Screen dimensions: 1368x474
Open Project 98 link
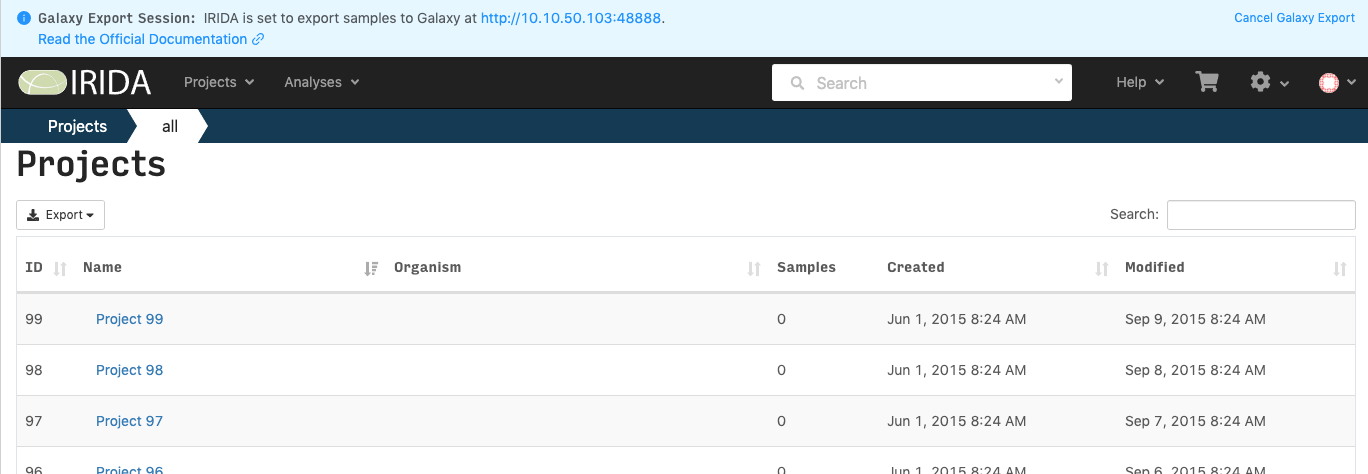click(x=129, y=370)
